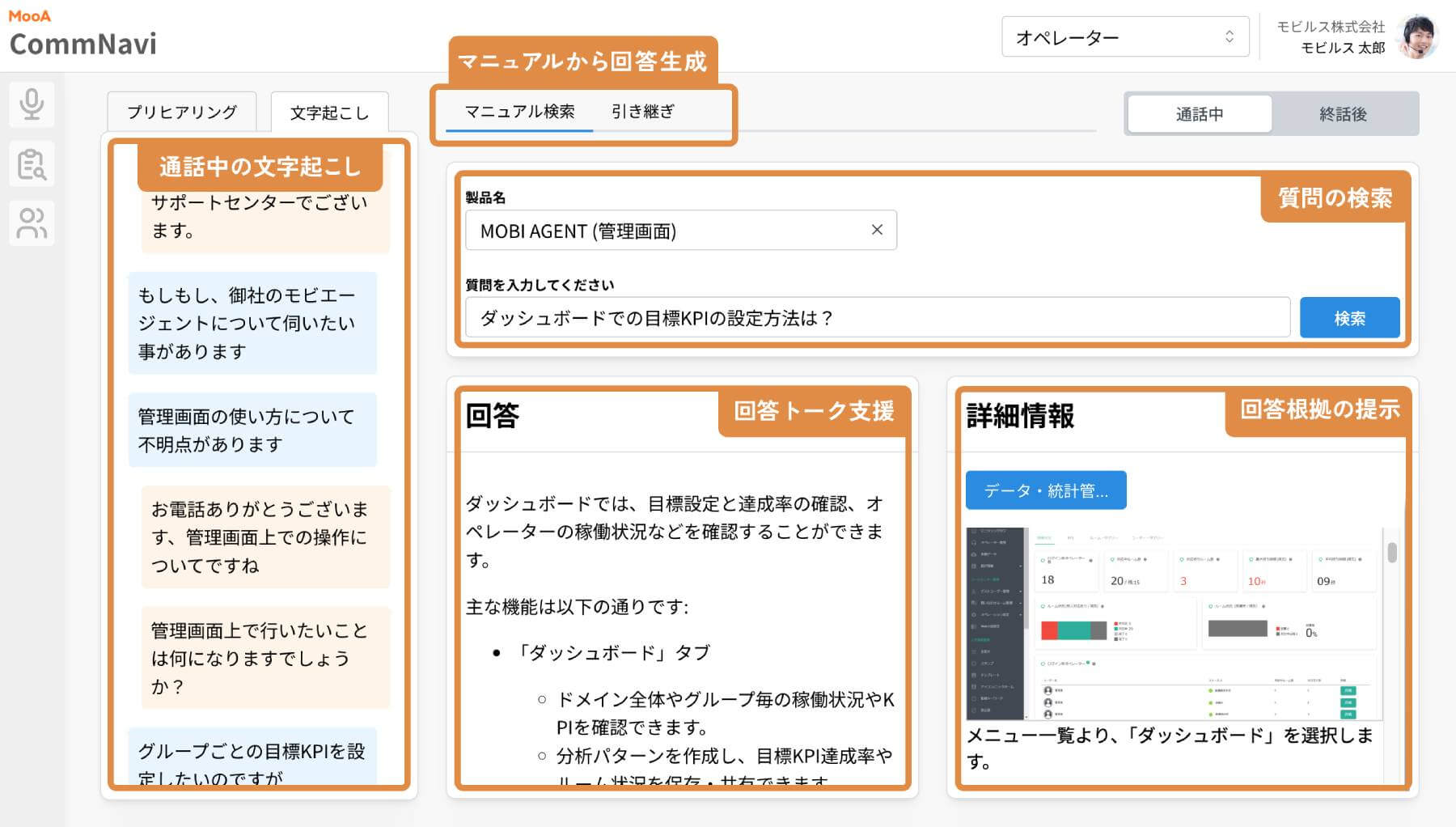Click the 回答 heading
This screenshot has height=827, width=1456.
(493, 415)
